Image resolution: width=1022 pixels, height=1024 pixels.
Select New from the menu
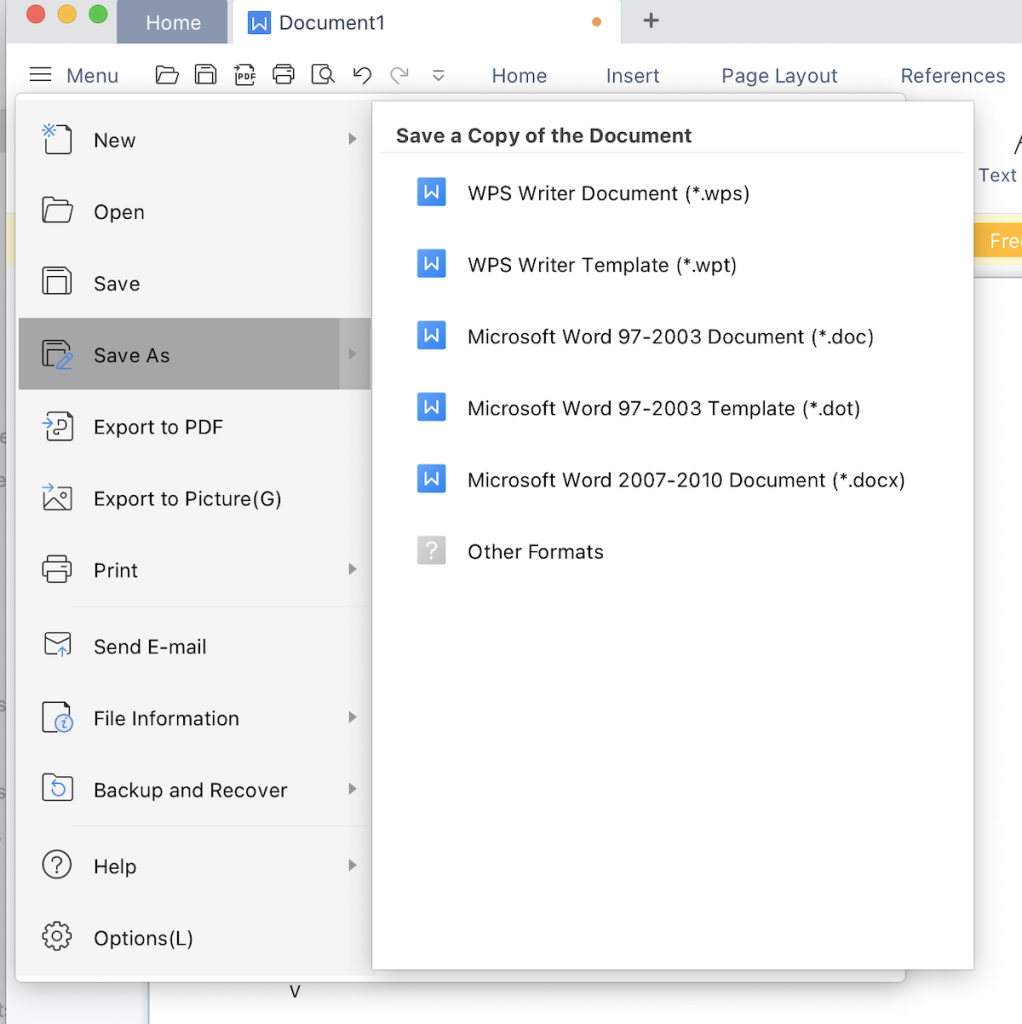(195, 139)
